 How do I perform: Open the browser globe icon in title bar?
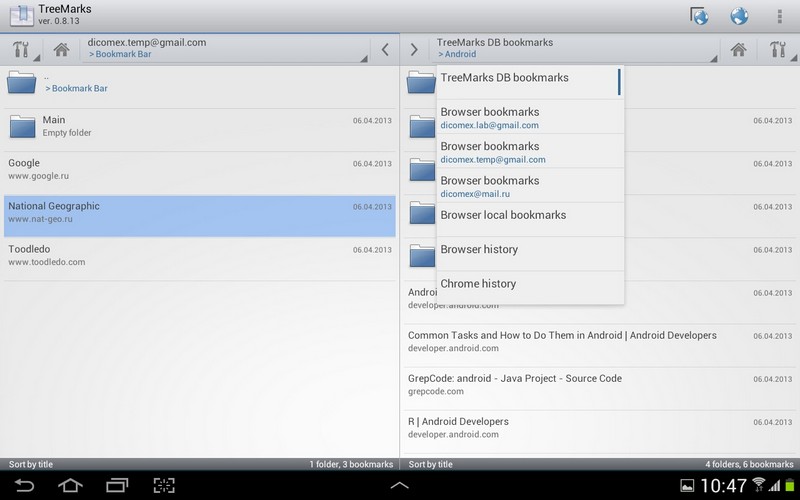(x=739, y=16)
